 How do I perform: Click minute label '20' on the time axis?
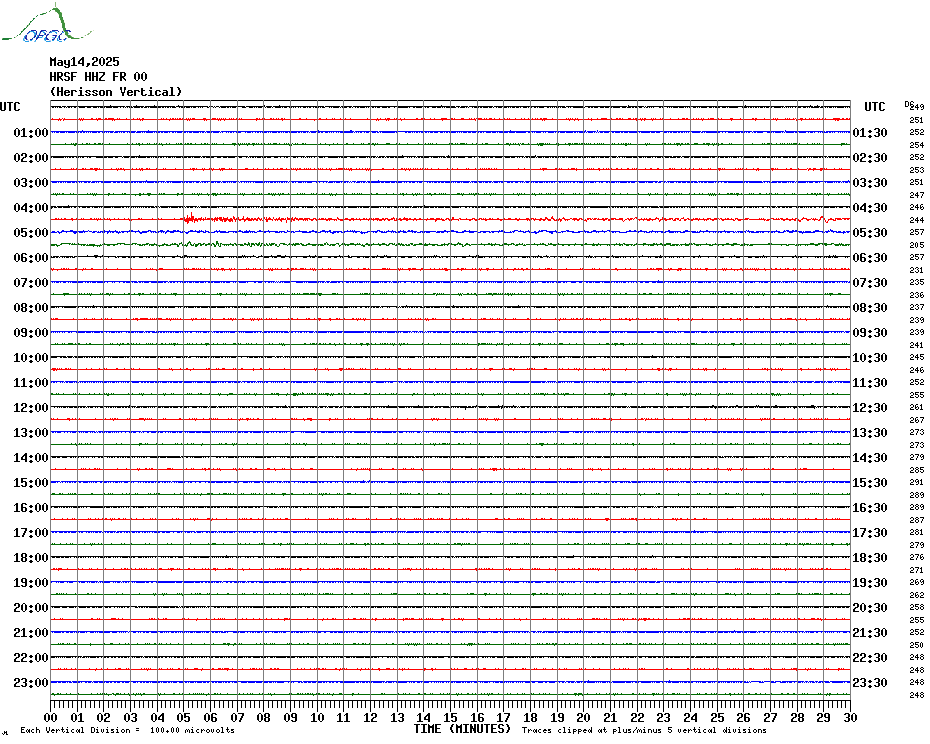pyautogui.click(x=584, y=718)
